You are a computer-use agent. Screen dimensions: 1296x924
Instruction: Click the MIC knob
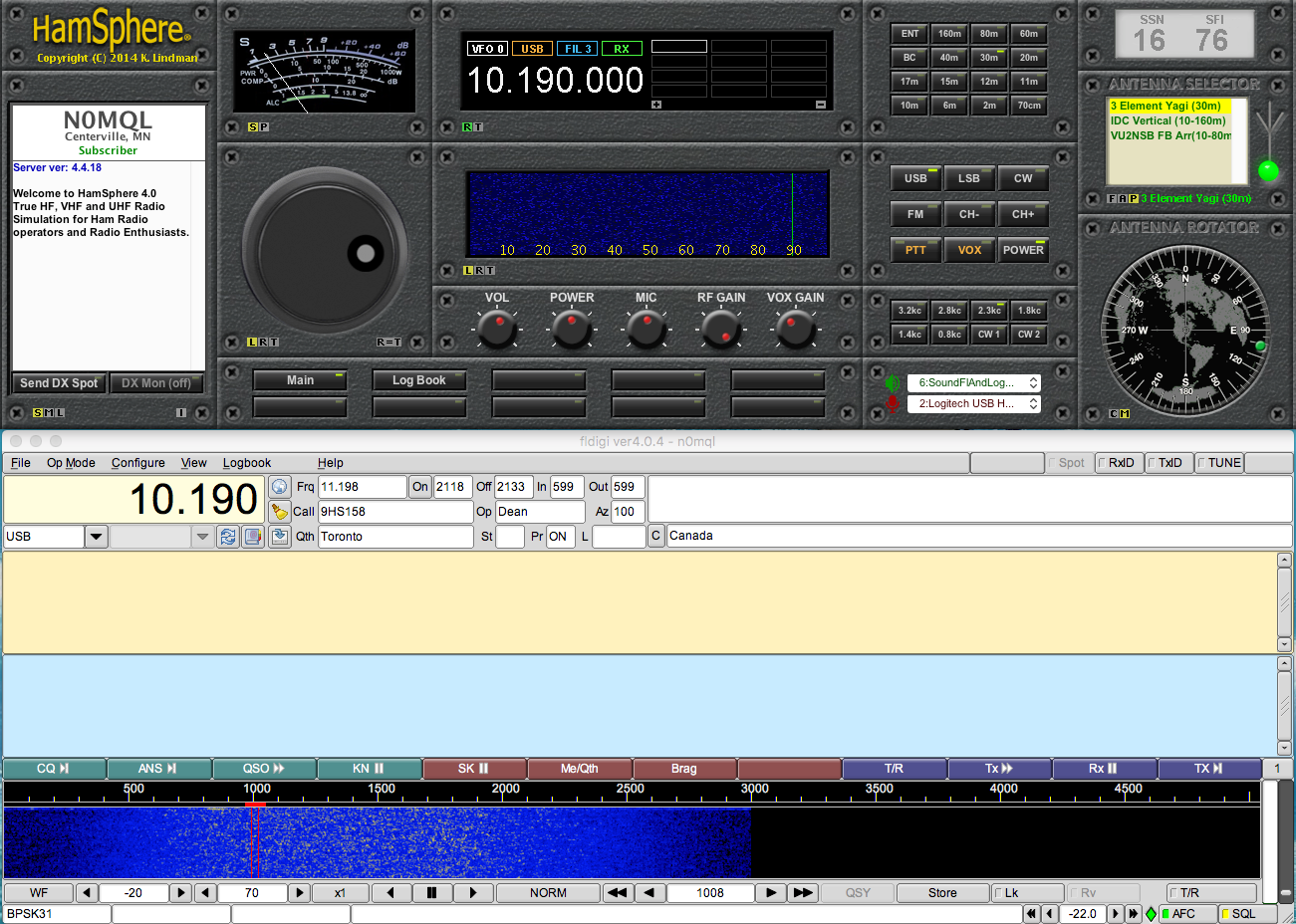(647, 329)
